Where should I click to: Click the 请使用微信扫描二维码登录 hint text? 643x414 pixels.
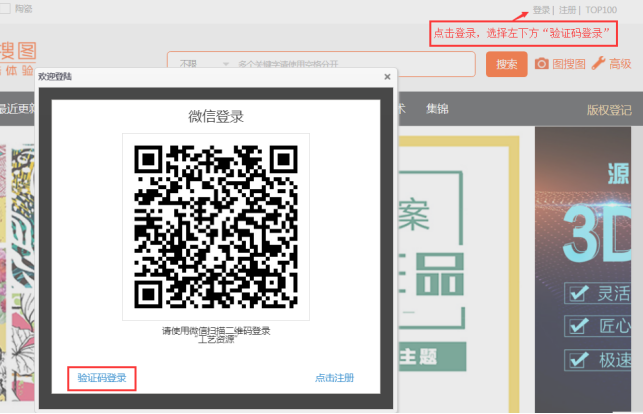click(216, 330)
